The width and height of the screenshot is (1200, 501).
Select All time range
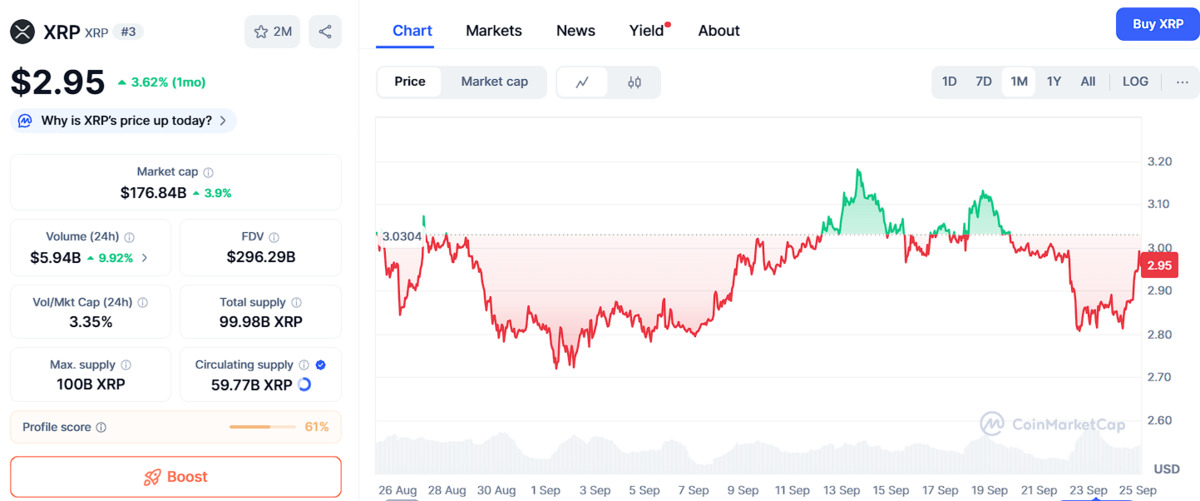1088,82
